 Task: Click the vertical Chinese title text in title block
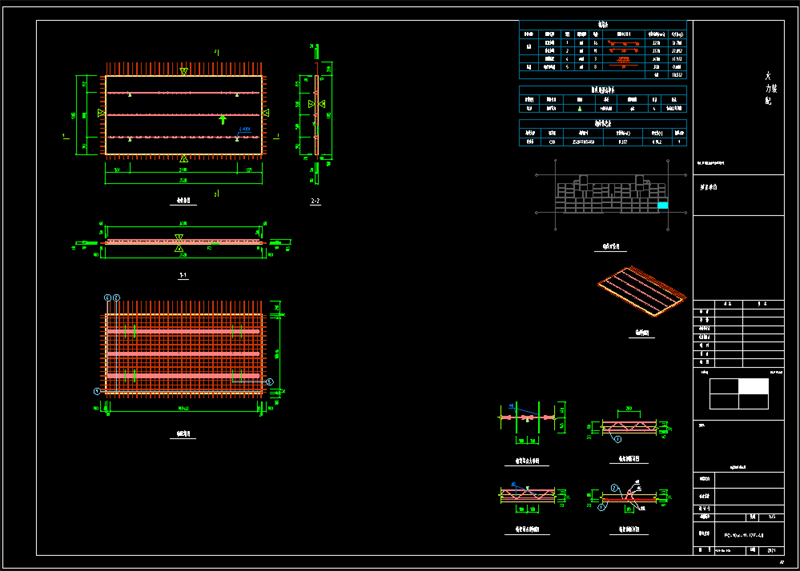coord(769,88)
